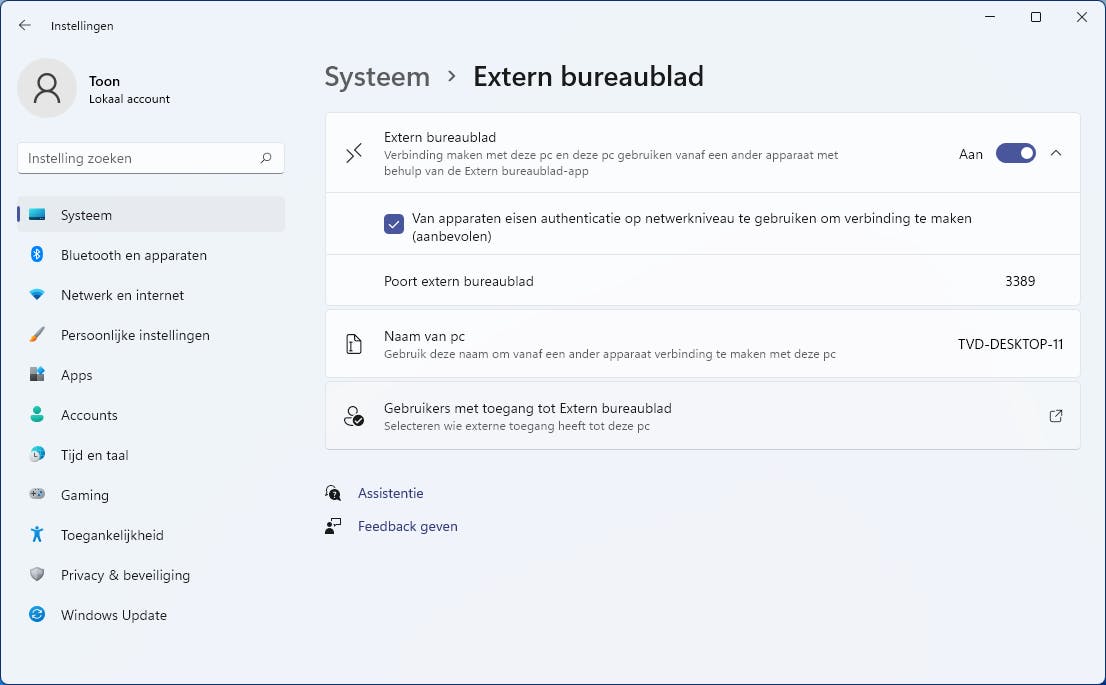The width and height of the screenshot is (1106, 685).
Task: Collapse the Extern bureaublad section chevron
Action: point(1056,154)
